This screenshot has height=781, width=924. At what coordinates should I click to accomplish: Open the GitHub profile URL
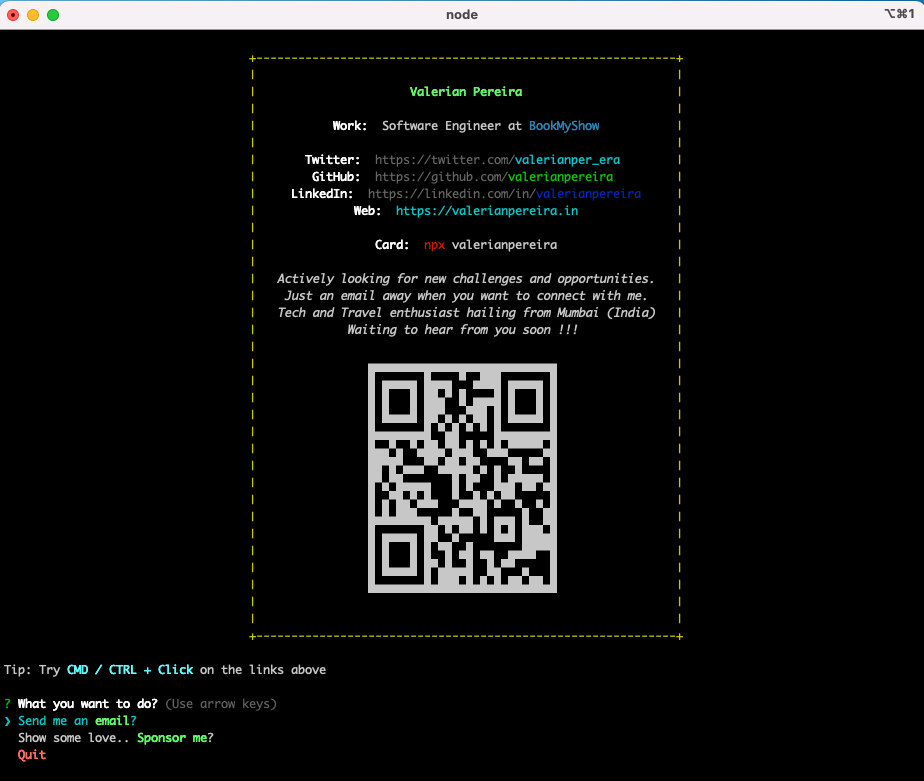[x=494, y=177]
